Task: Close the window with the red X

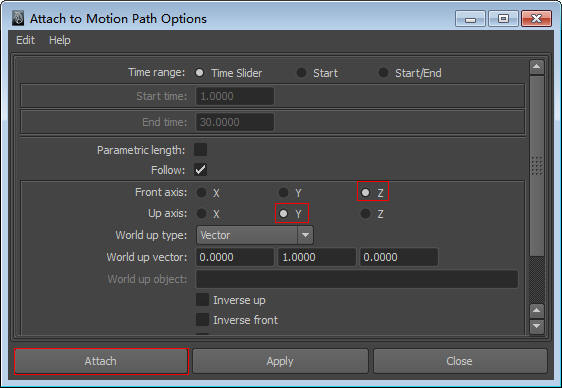Action: coord(536,19)
